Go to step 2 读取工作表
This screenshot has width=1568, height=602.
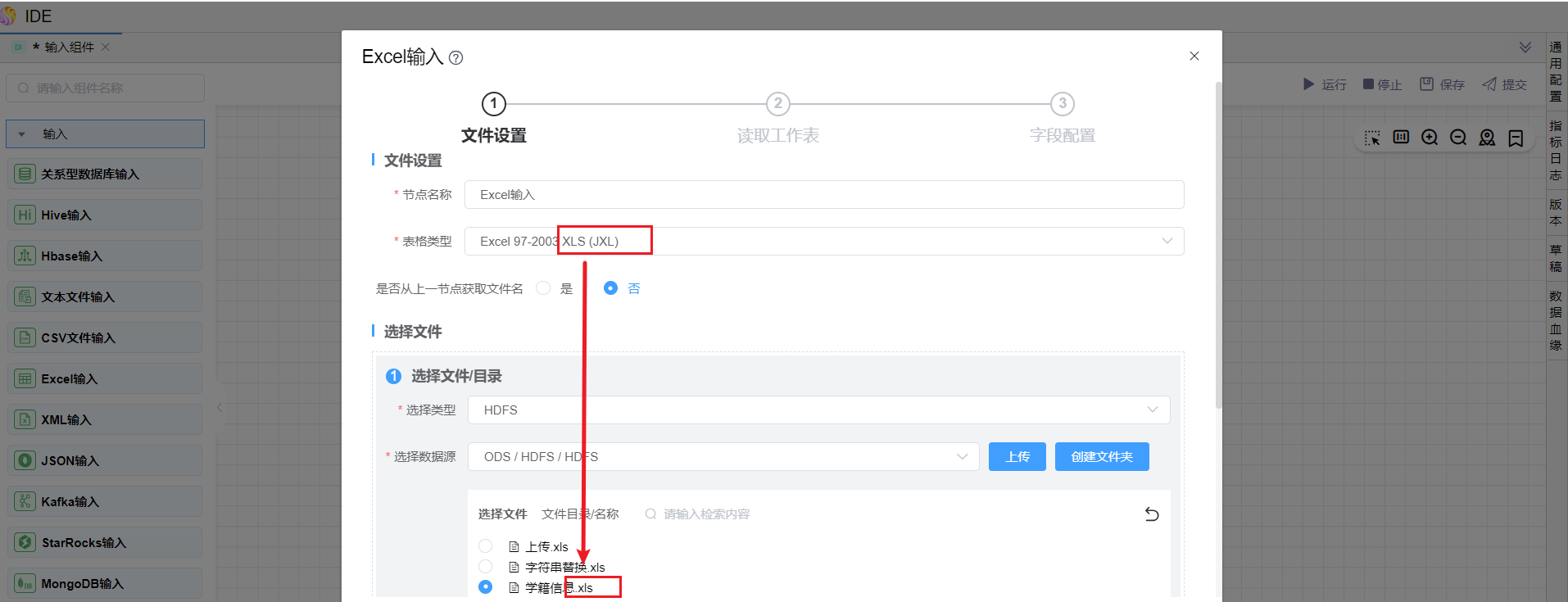[x=777, y=104]
